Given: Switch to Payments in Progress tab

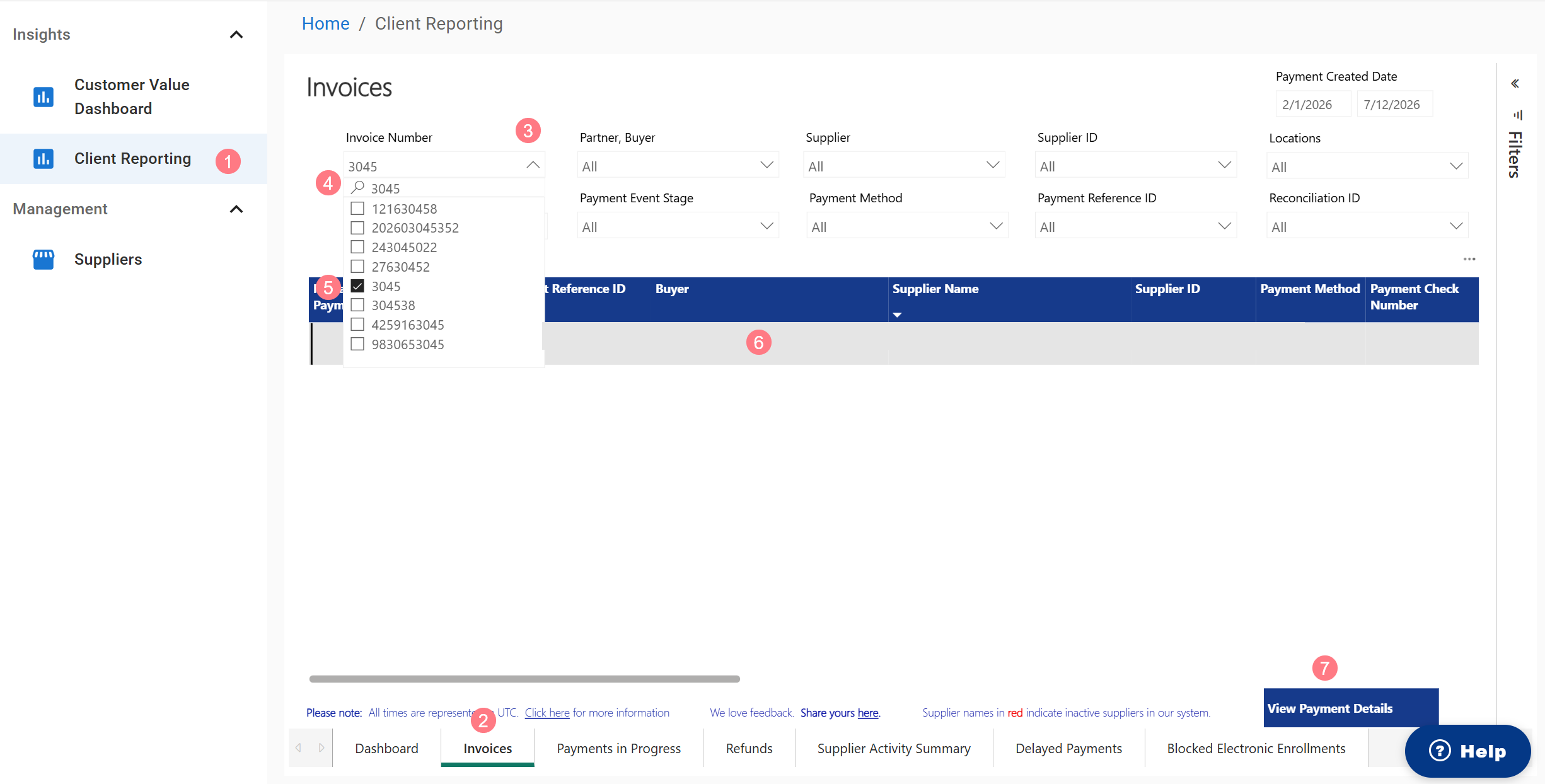Looking at the screenshot, I should point(618,748).
